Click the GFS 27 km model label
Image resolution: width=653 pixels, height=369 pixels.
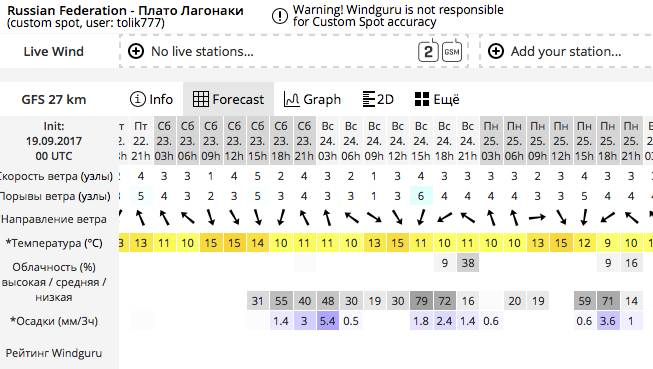pos(54,100)
